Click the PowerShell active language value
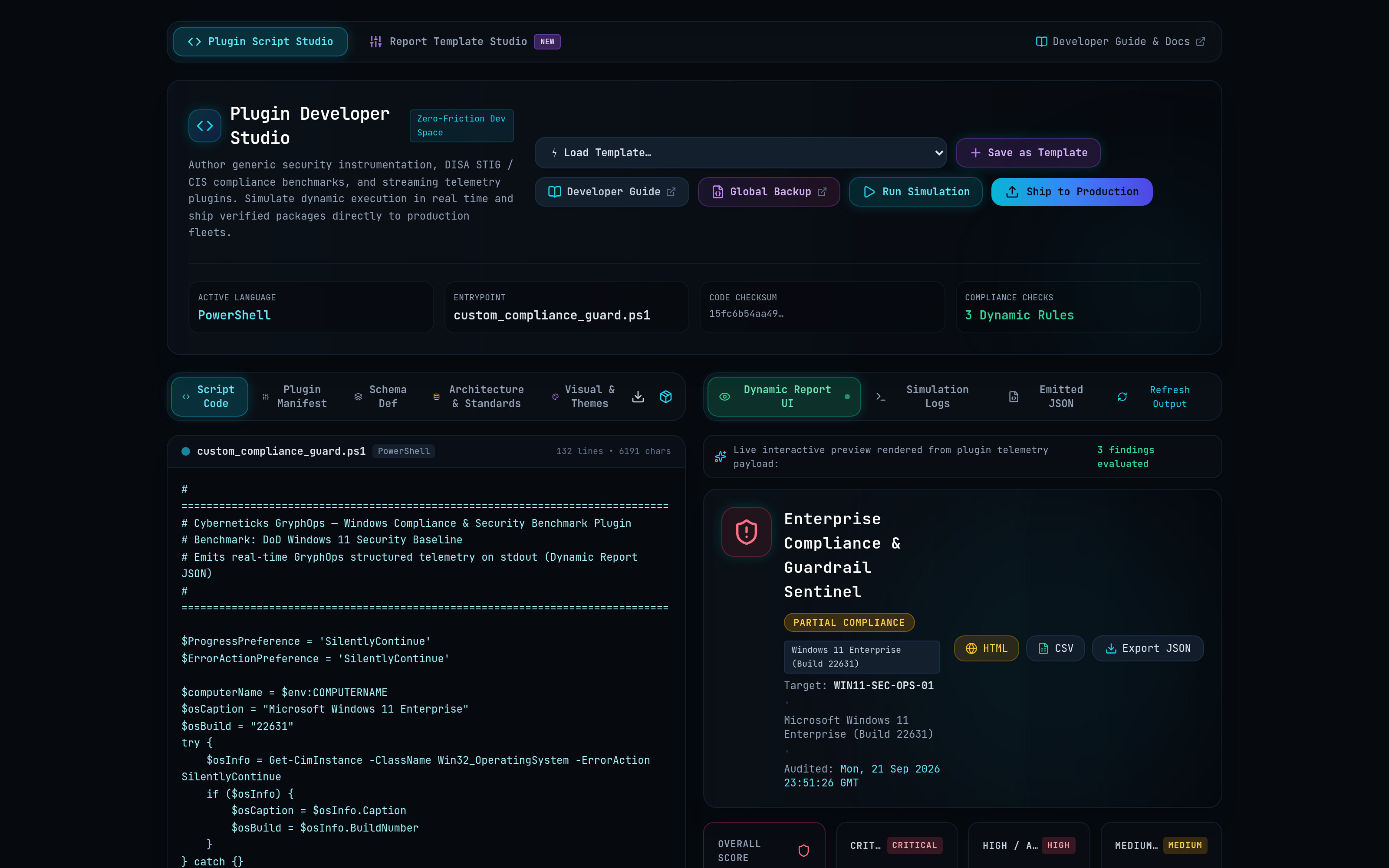 pyautogui.click(x=234, y=315)
